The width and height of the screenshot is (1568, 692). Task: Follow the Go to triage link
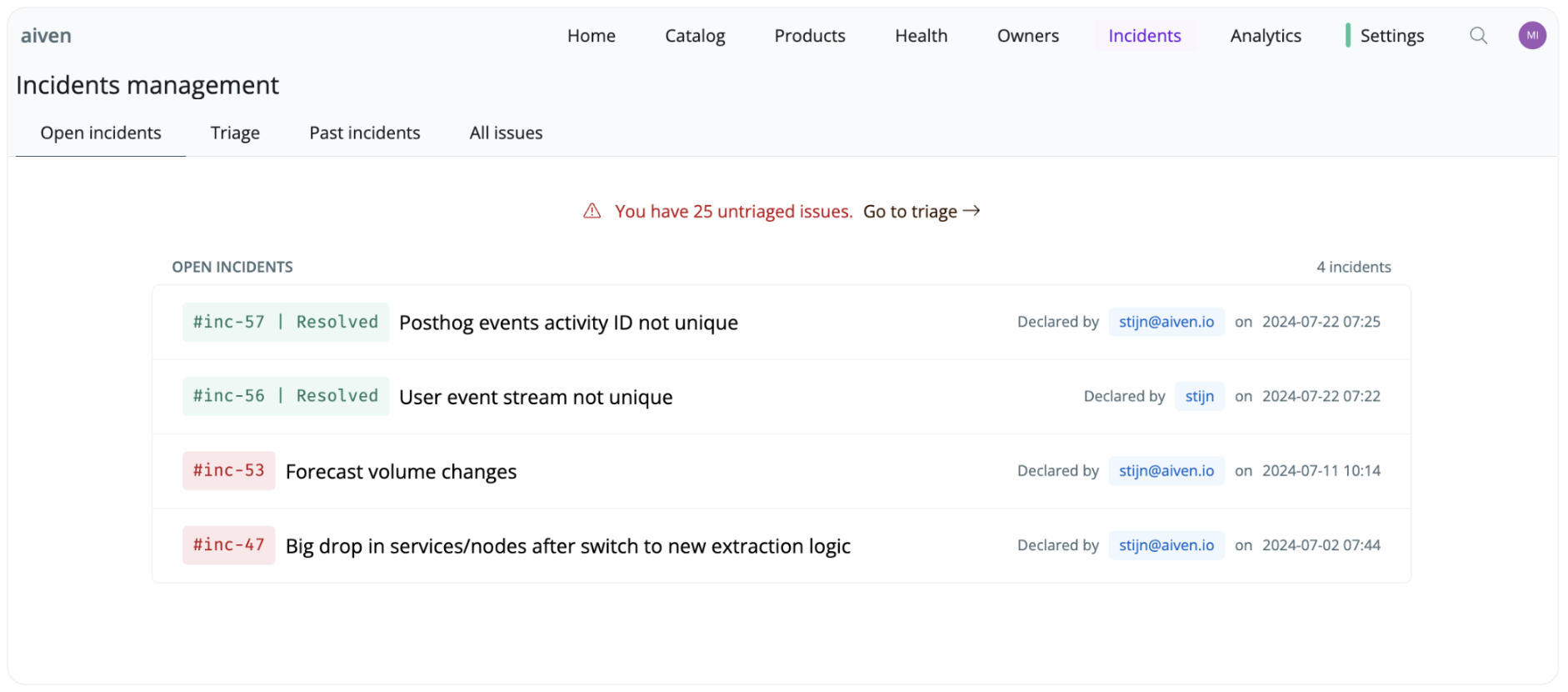921,212
